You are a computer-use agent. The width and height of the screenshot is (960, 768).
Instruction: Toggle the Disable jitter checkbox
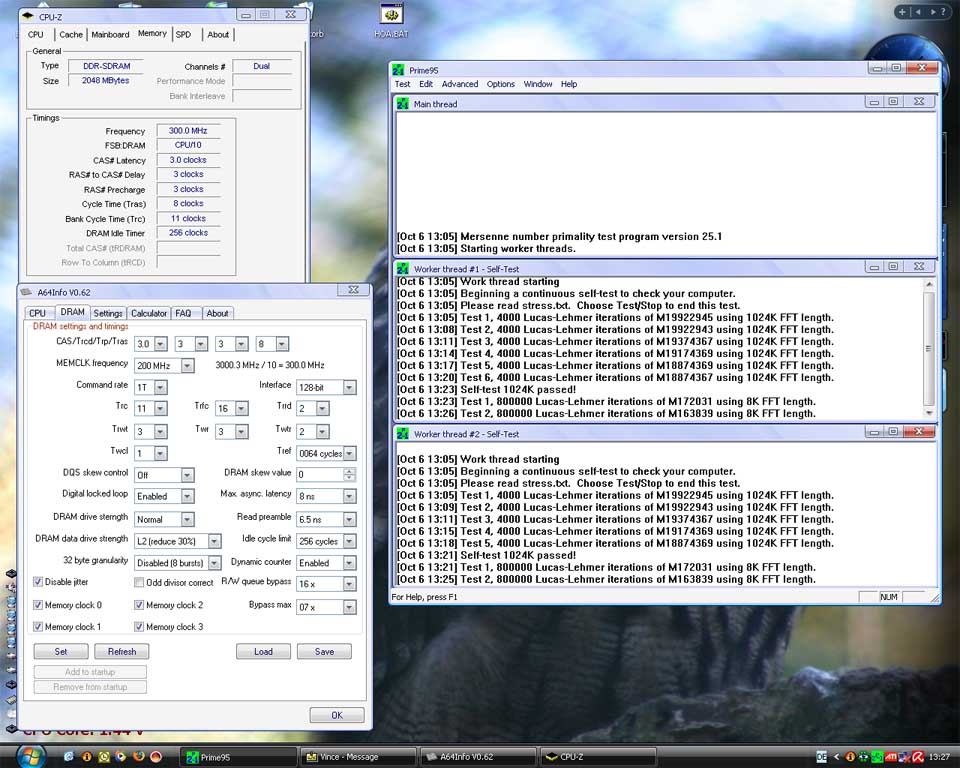click(x=38, y=582)
